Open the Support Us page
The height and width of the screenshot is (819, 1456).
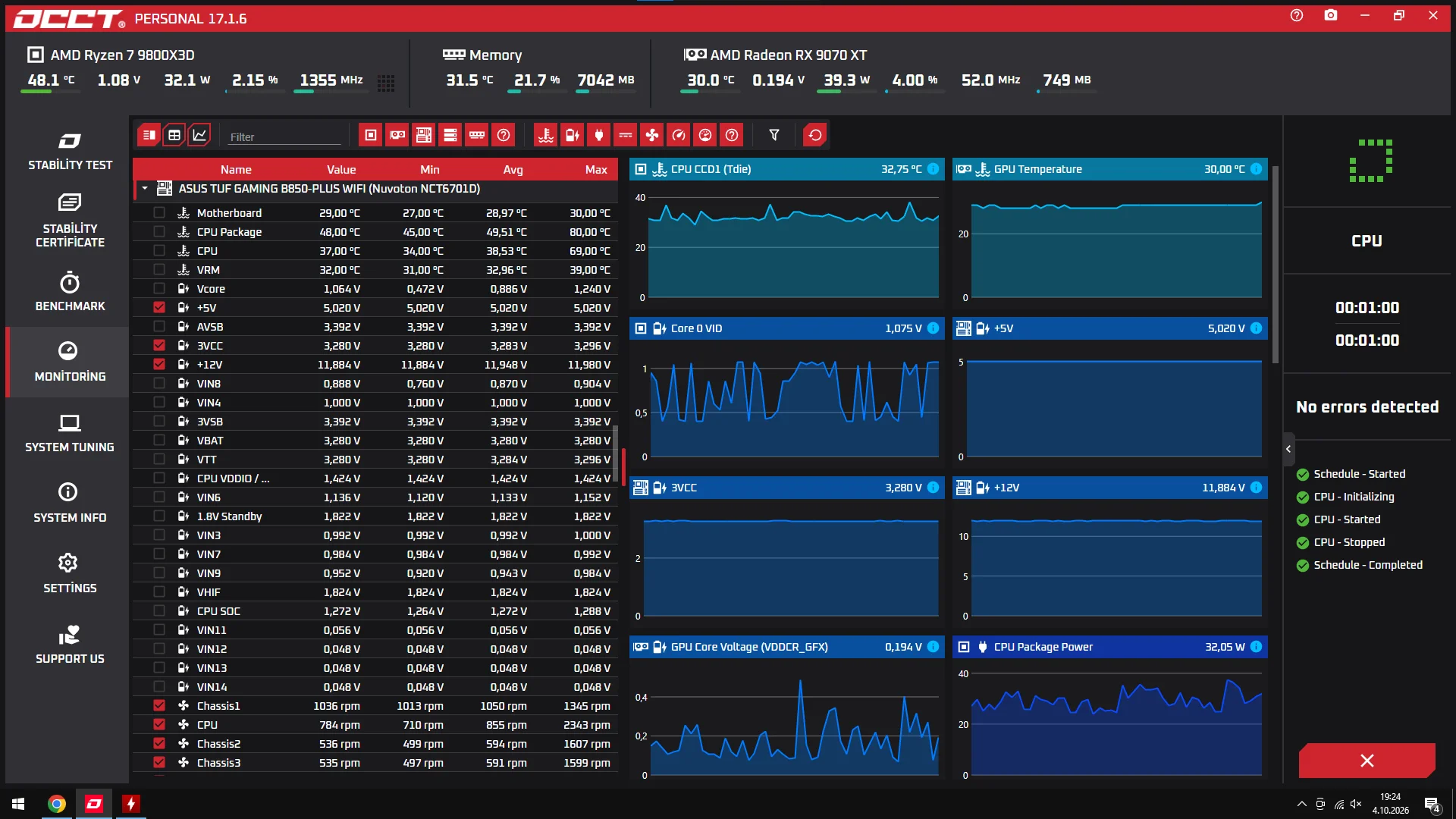70,645
